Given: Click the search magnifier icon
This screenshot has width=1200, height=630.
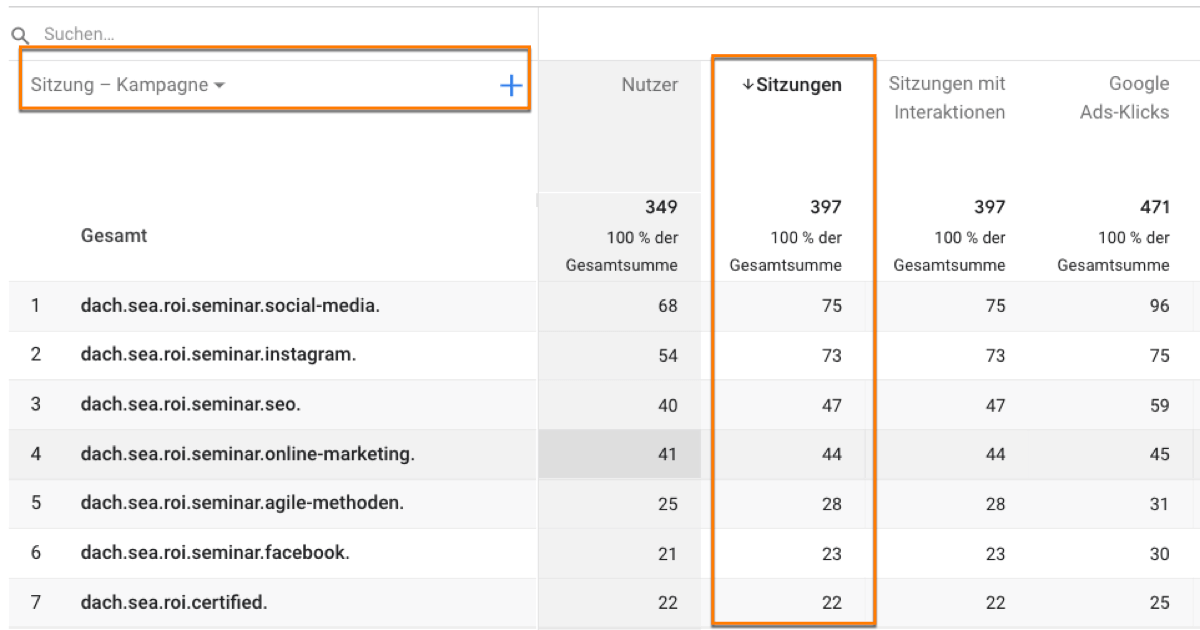Looking at the screenshot, I should 18,33.
